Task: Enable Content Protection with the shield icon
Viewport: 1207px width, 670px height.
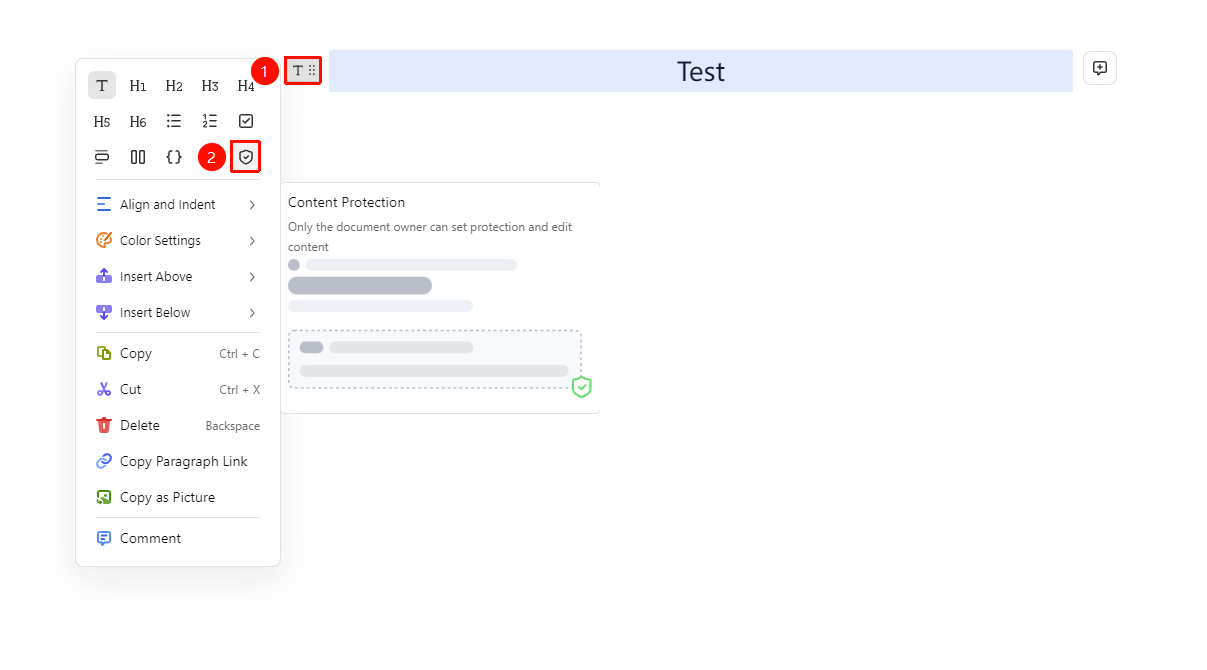Action: 246,157
